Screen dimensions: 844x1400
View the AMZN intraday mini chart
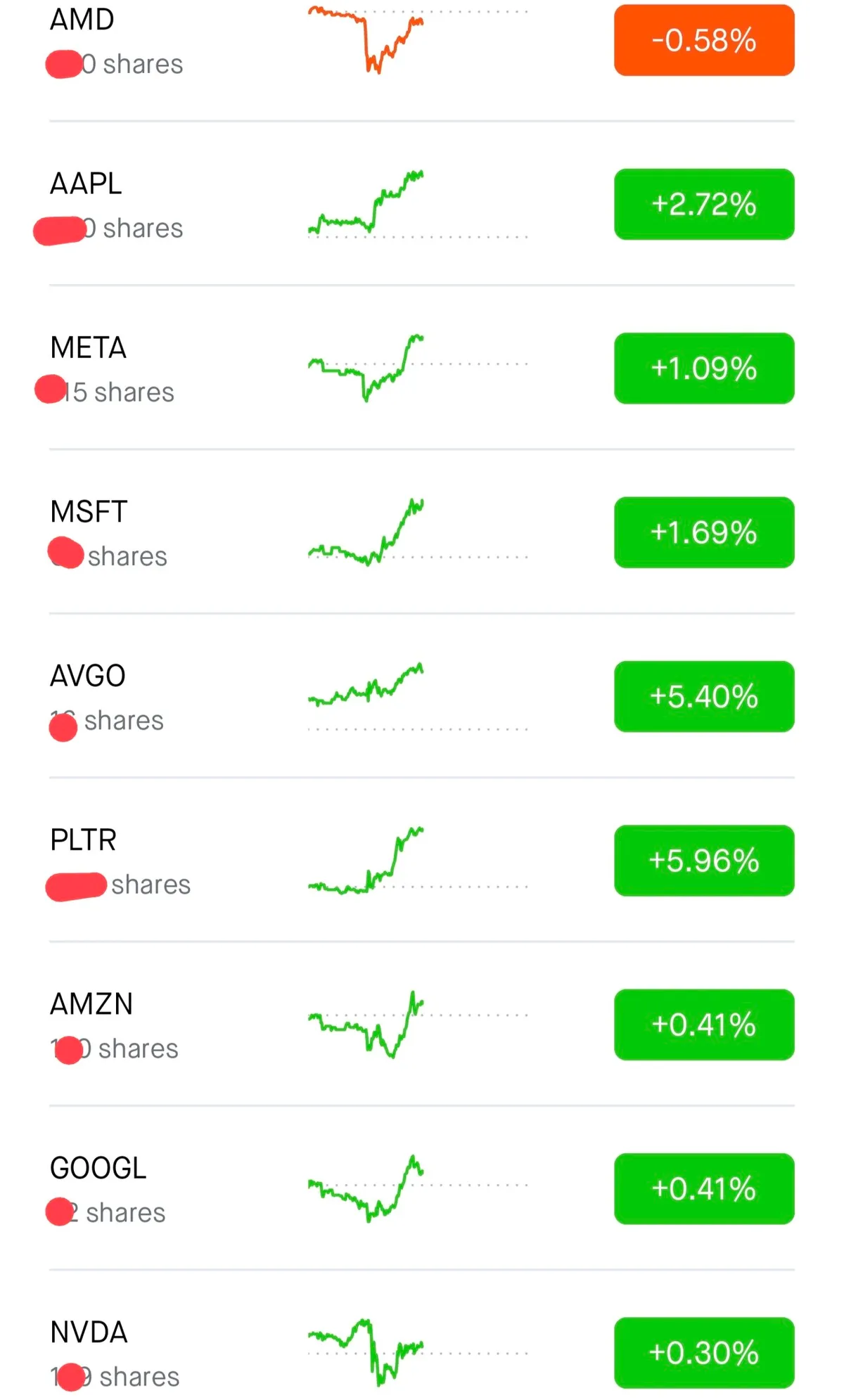[366, 1023]
